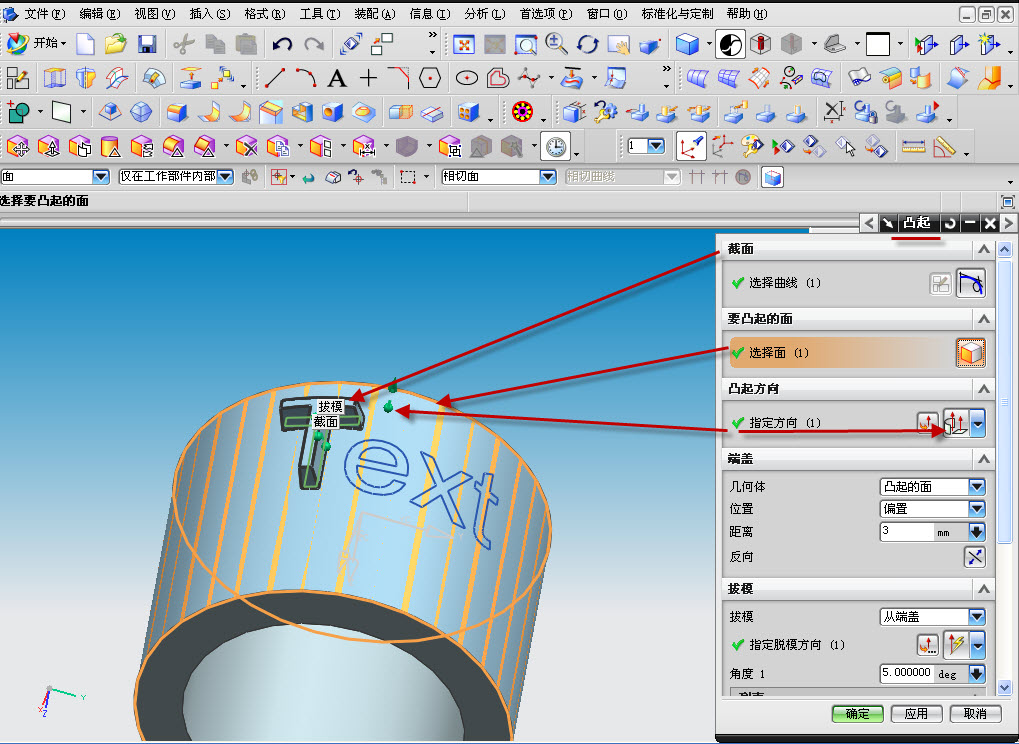Select the Arc curve tool
The width and height of the screenshot is (1019, 744).
(306, 78)
